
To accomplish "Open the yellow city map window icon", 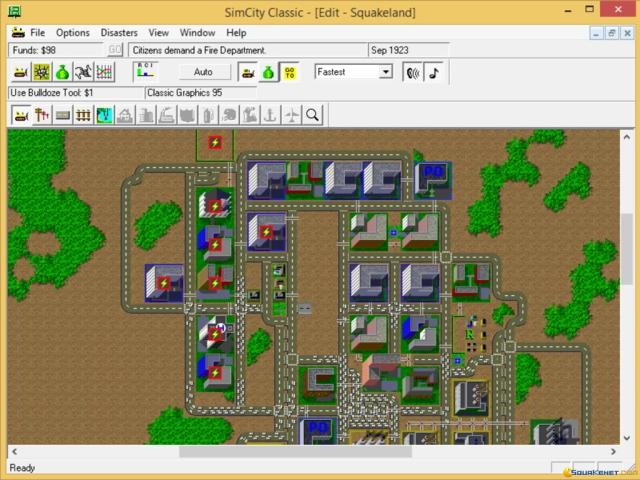I will 41,72.
